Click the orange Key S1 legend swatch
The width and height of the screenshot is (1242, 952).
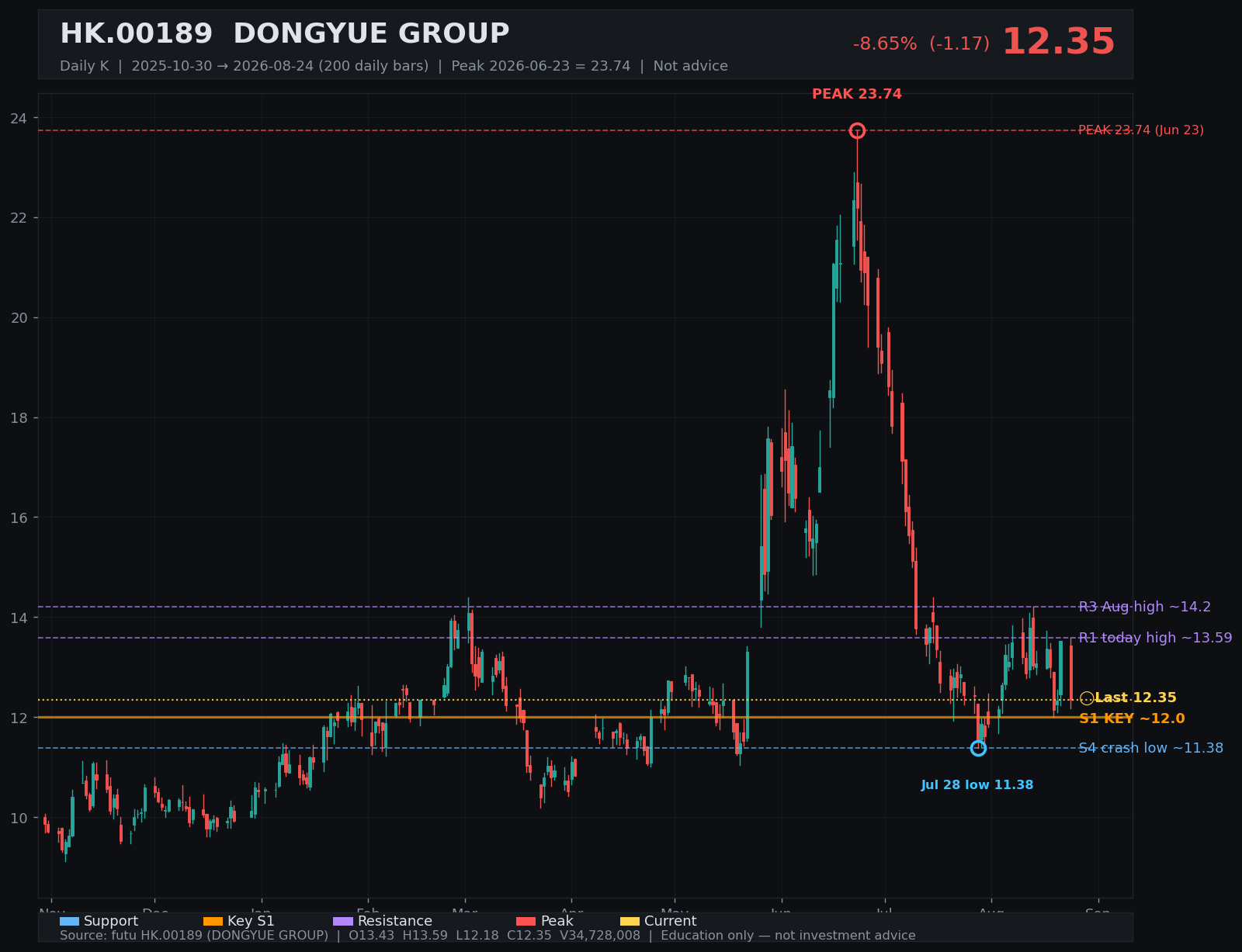coord(213,921)
